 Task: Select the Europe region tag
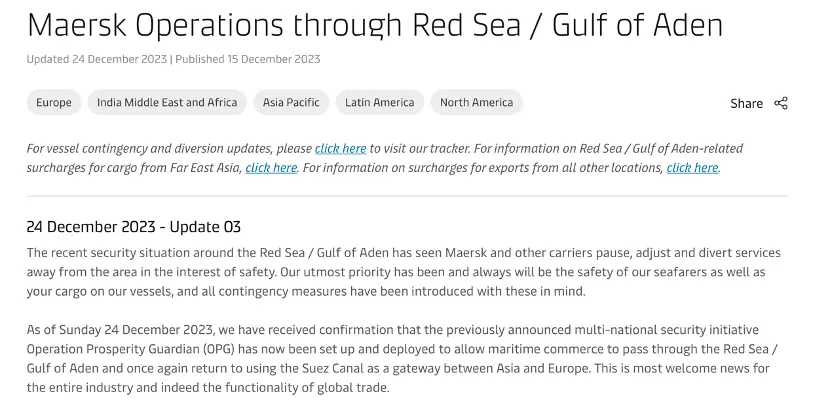tap(54, 102)
